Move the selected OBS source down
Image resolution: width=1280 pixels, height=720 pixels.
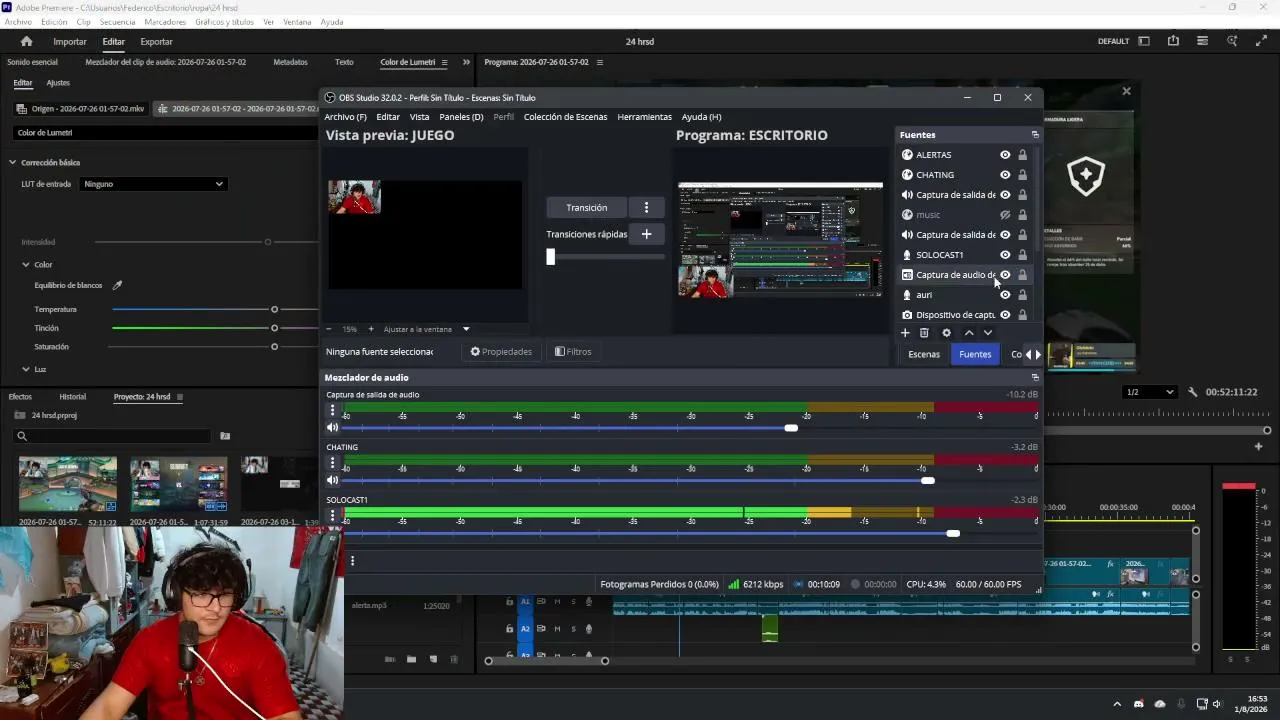click(x=988, y=333)
